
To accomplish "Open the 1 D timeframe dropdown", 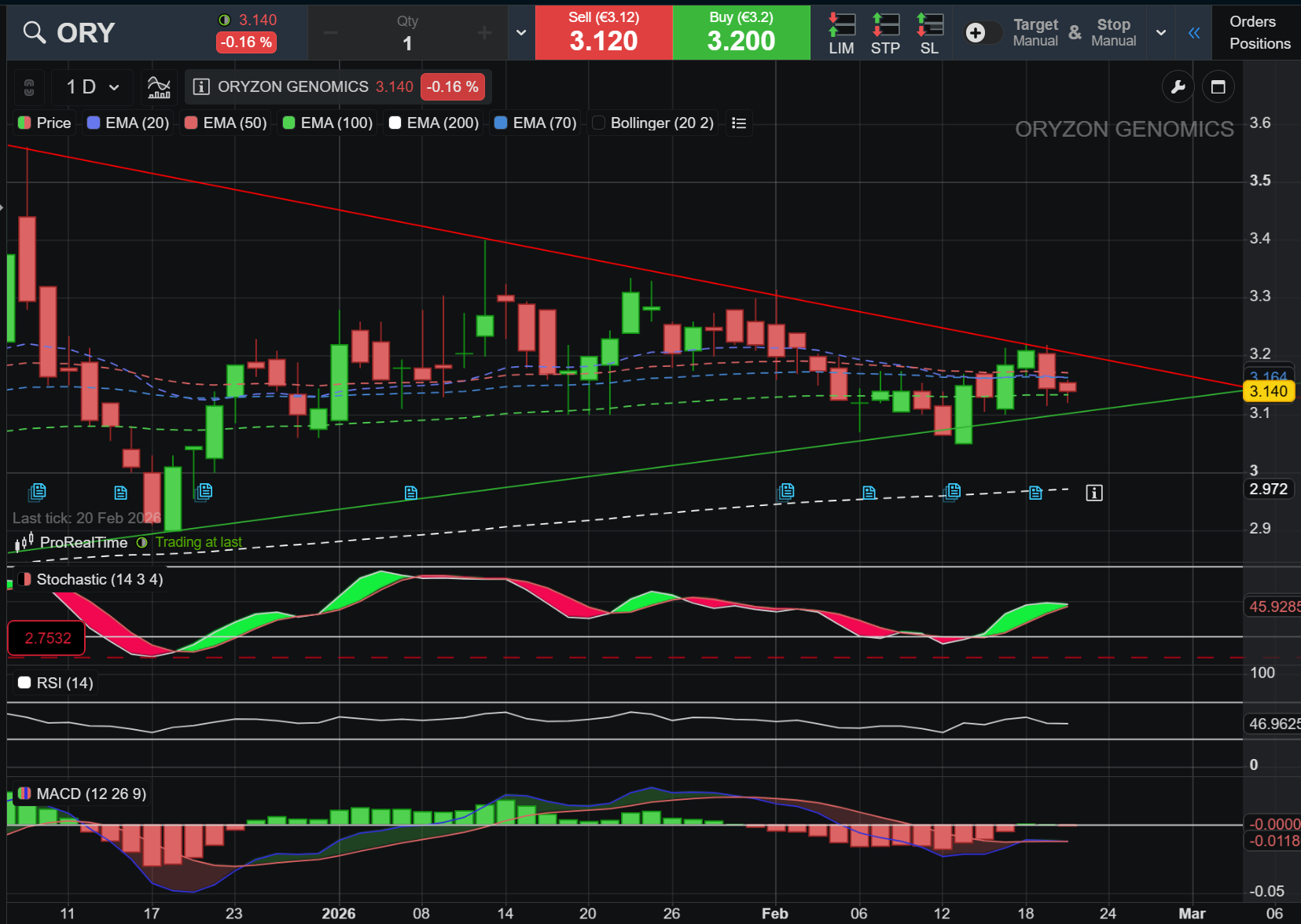I will [93, 87].
